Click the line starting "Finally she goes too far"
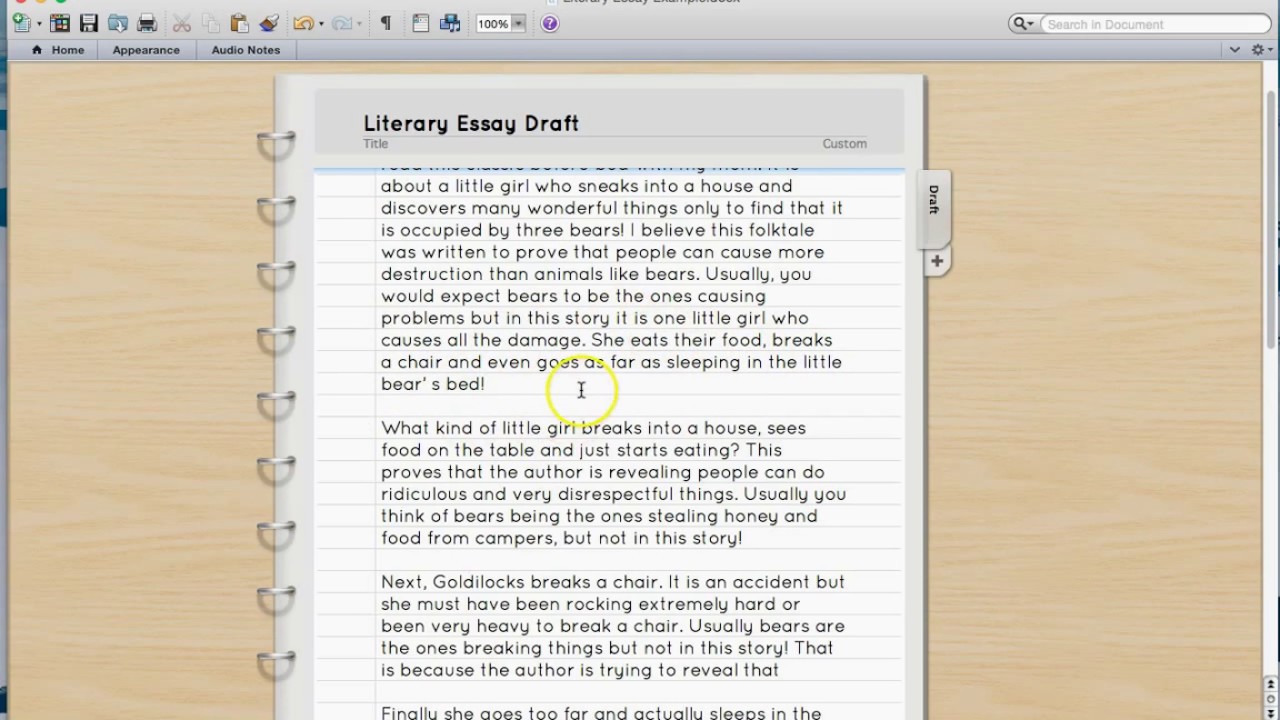 click(x=601, y=713)
